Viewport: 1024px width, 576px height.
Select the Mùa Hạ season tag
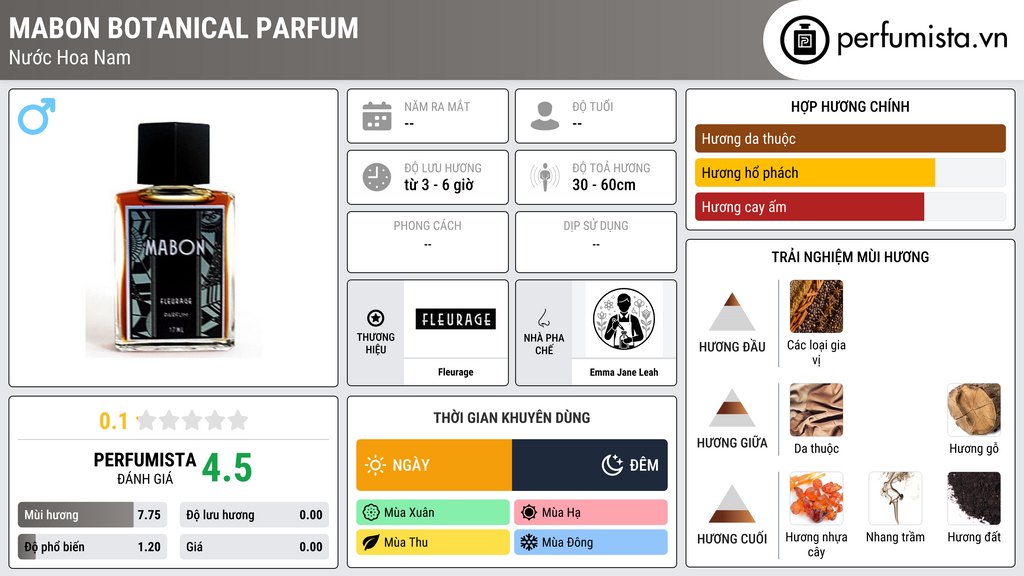(x=591, y=513)
